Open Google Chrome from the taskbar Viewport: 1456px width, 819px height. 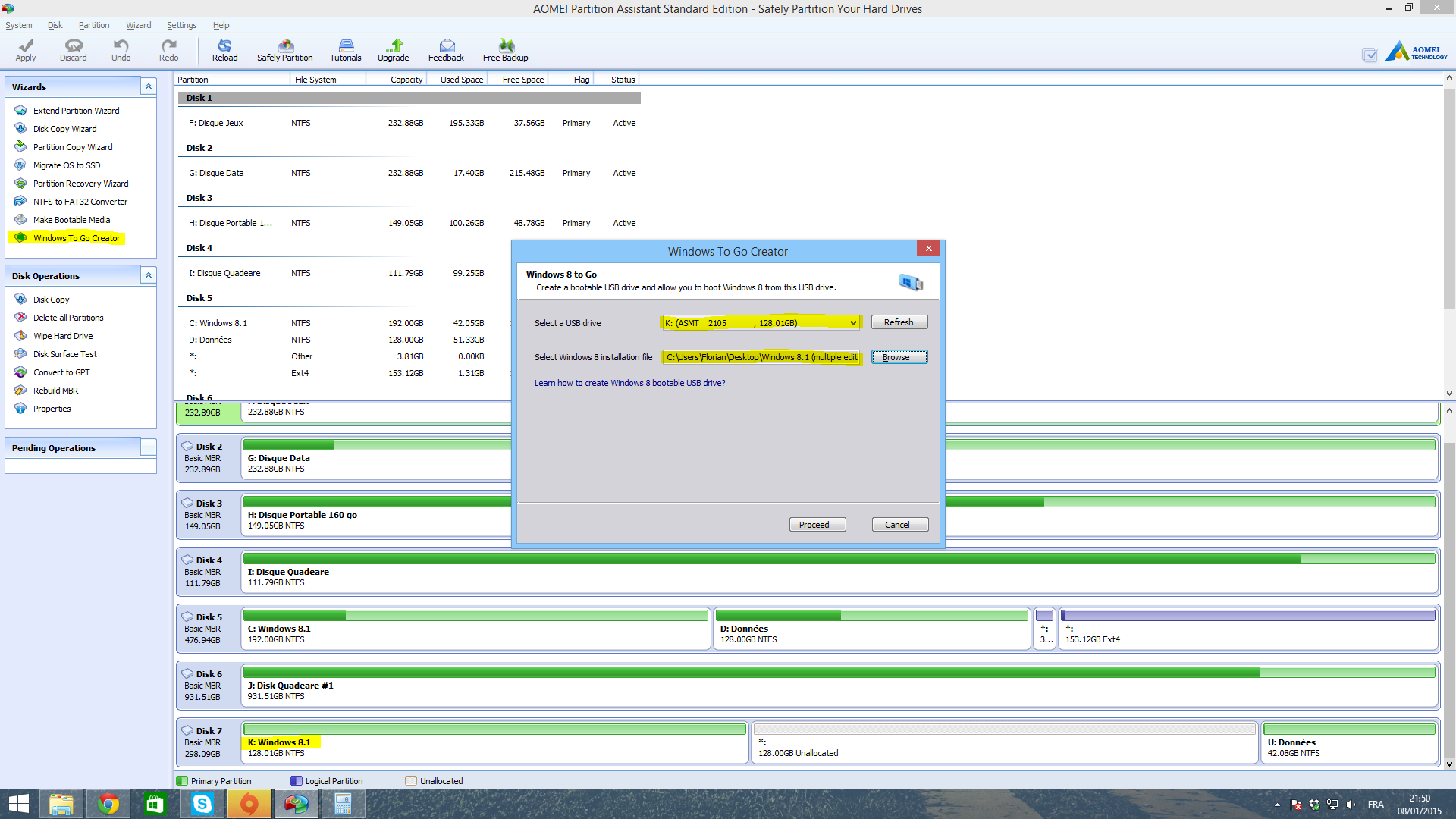(108, 804)
